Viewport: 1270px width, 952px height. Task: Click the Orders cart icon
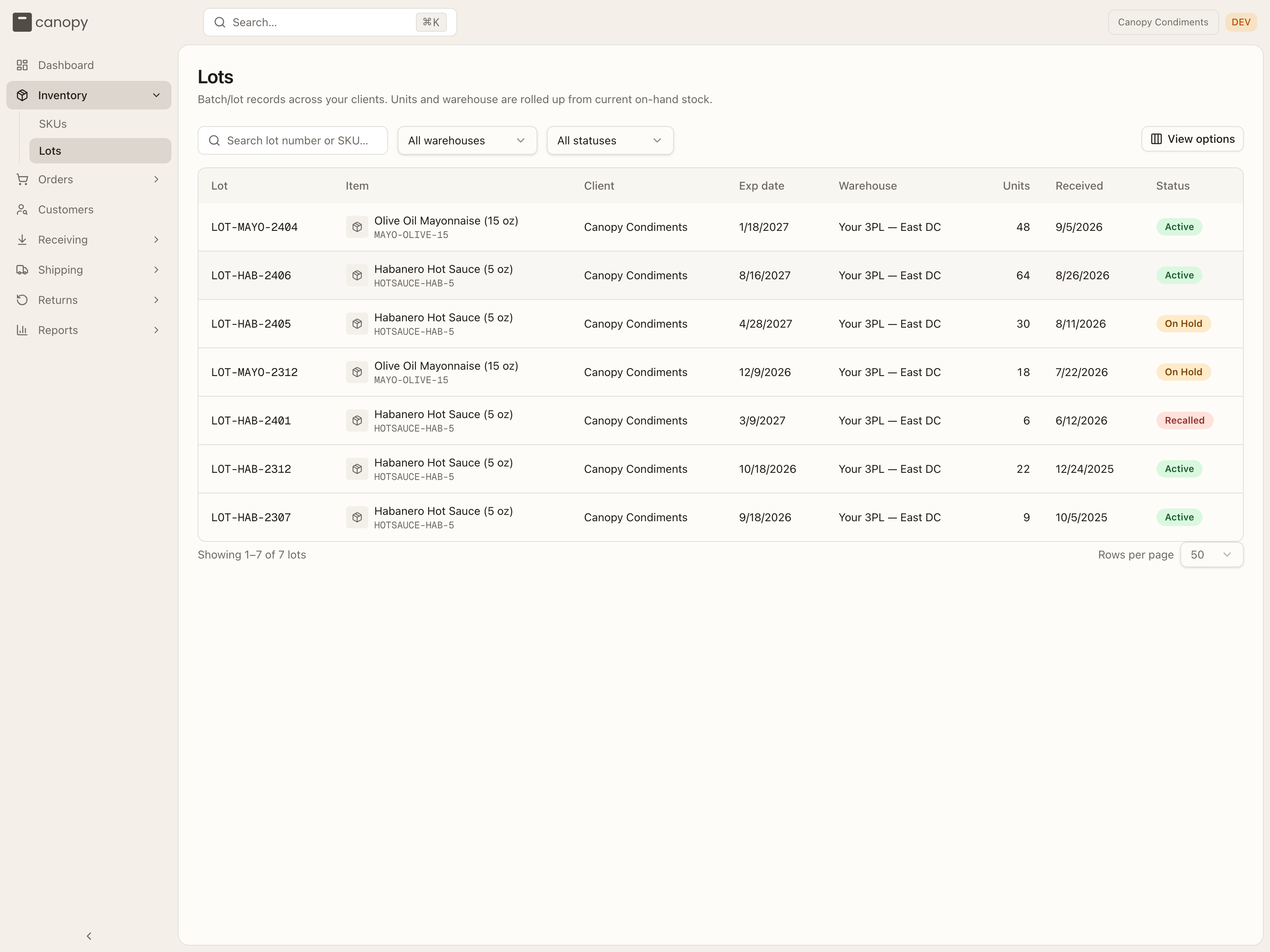(x=22, y=180)
